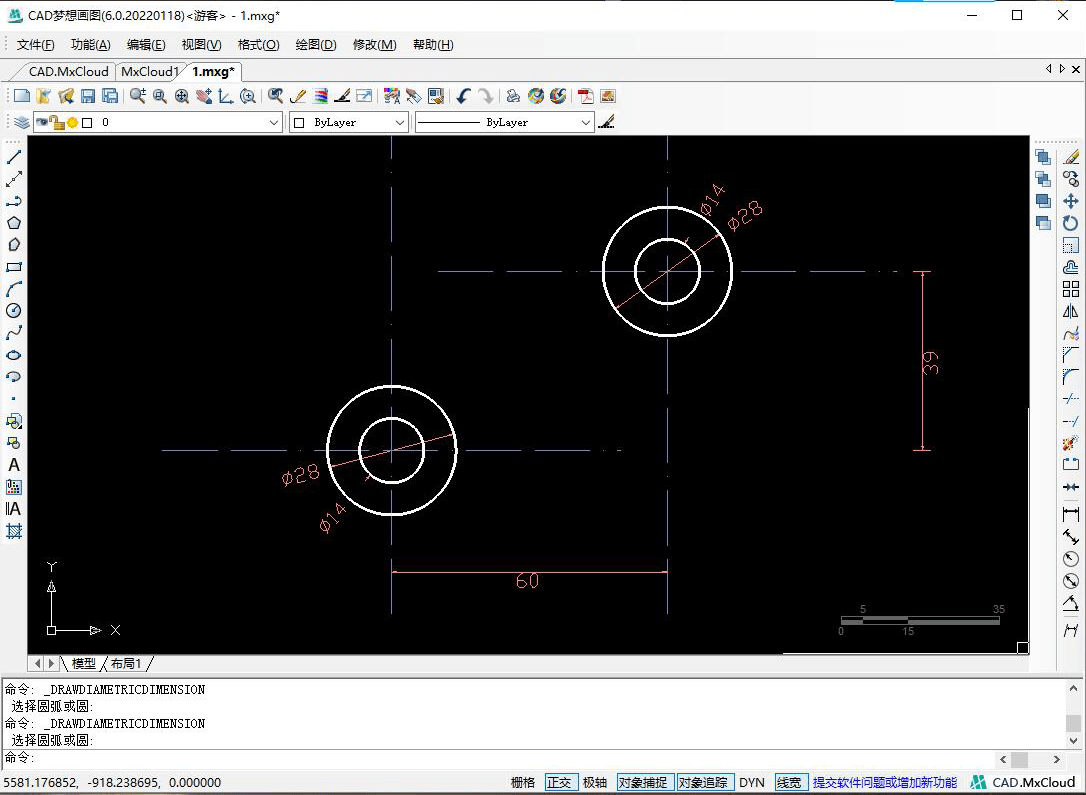This screenshot has width=1086, height=795.
Task: Activate the Polygon drawing tool
Action: [14, 223]
